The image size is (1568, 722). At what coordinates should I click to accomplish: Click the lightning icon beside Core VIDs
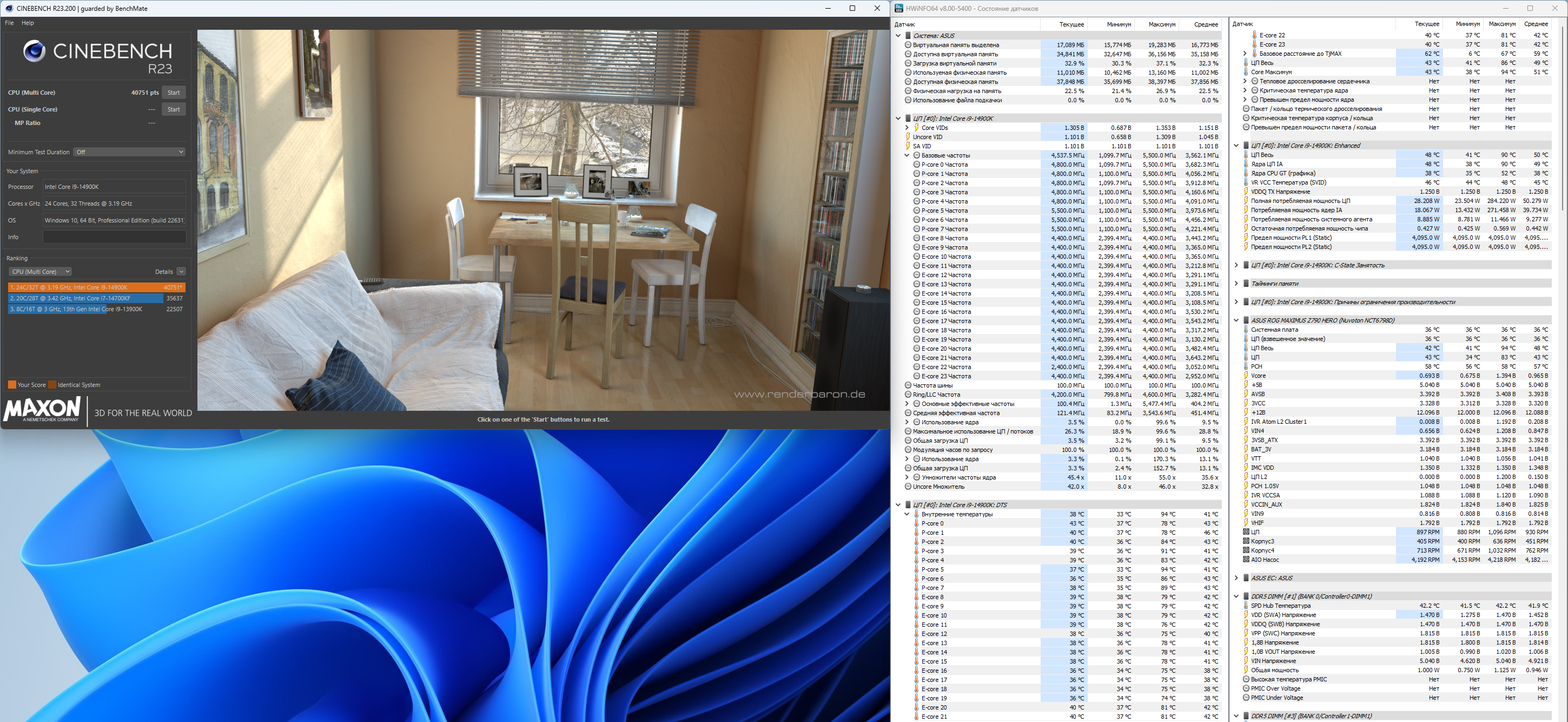[x=917, y=128]
